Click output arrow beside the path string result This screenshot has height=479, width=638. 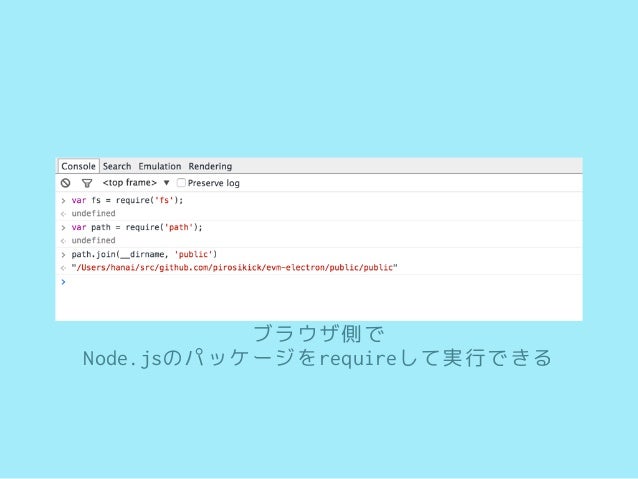tap(63, 268)
